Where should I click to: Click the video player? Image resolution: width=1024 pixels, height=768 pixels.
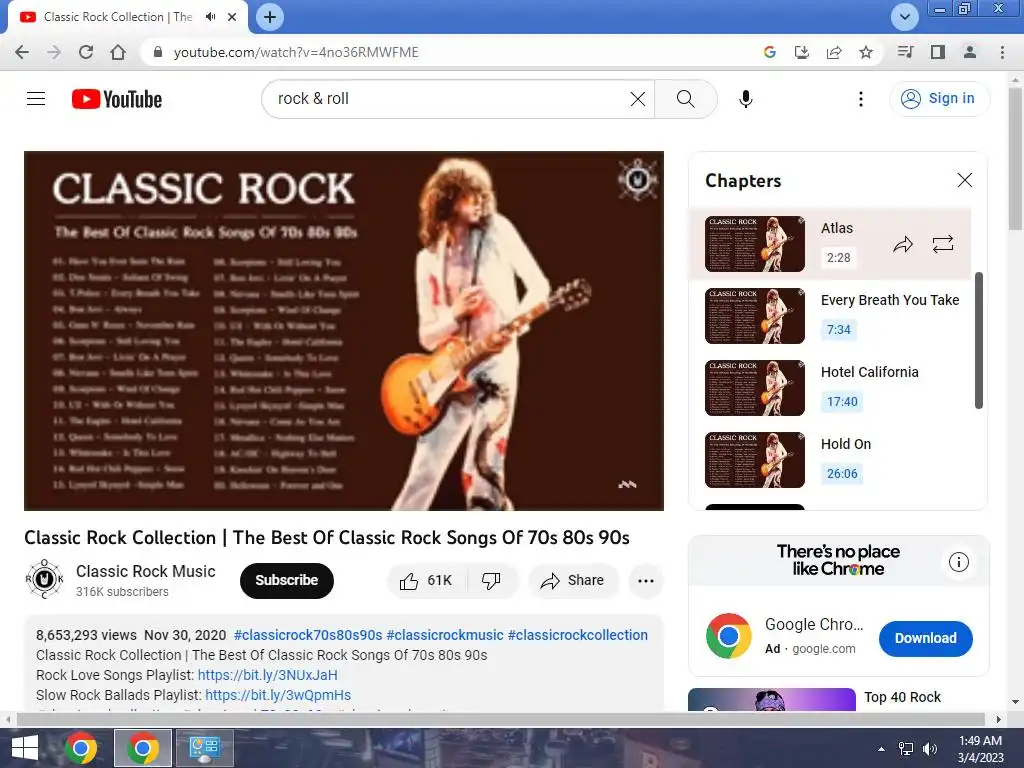pyautogui.click(x=344, y=331)
